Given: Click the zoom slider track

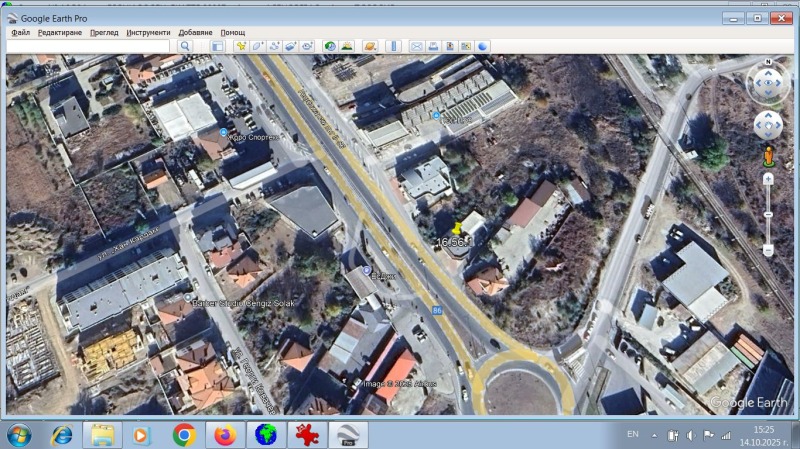Looking at the screenshot, I should click(768, 215).
